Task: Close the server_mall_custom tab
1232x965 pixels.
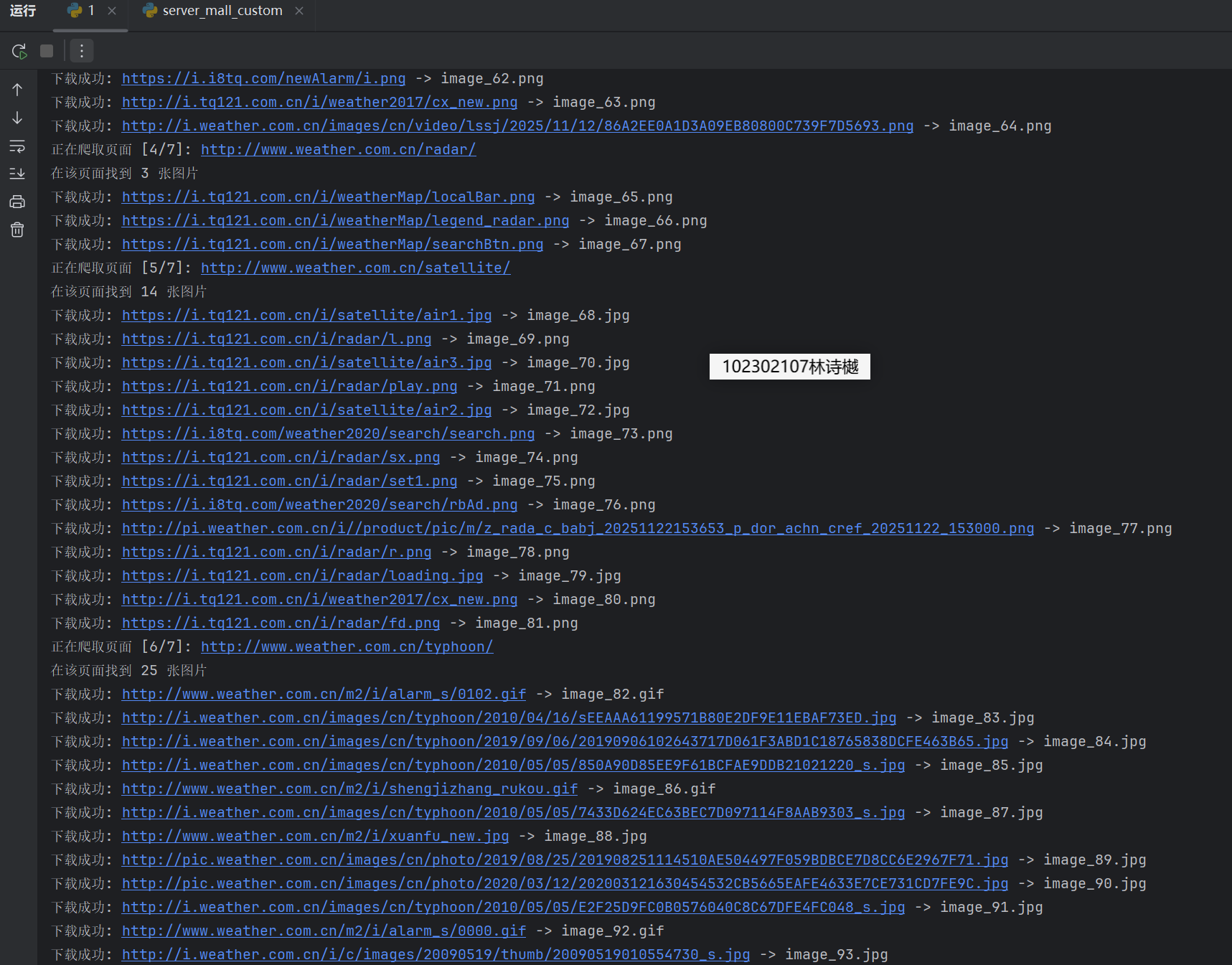Action: pyautogui.click(x=299, y=11)
